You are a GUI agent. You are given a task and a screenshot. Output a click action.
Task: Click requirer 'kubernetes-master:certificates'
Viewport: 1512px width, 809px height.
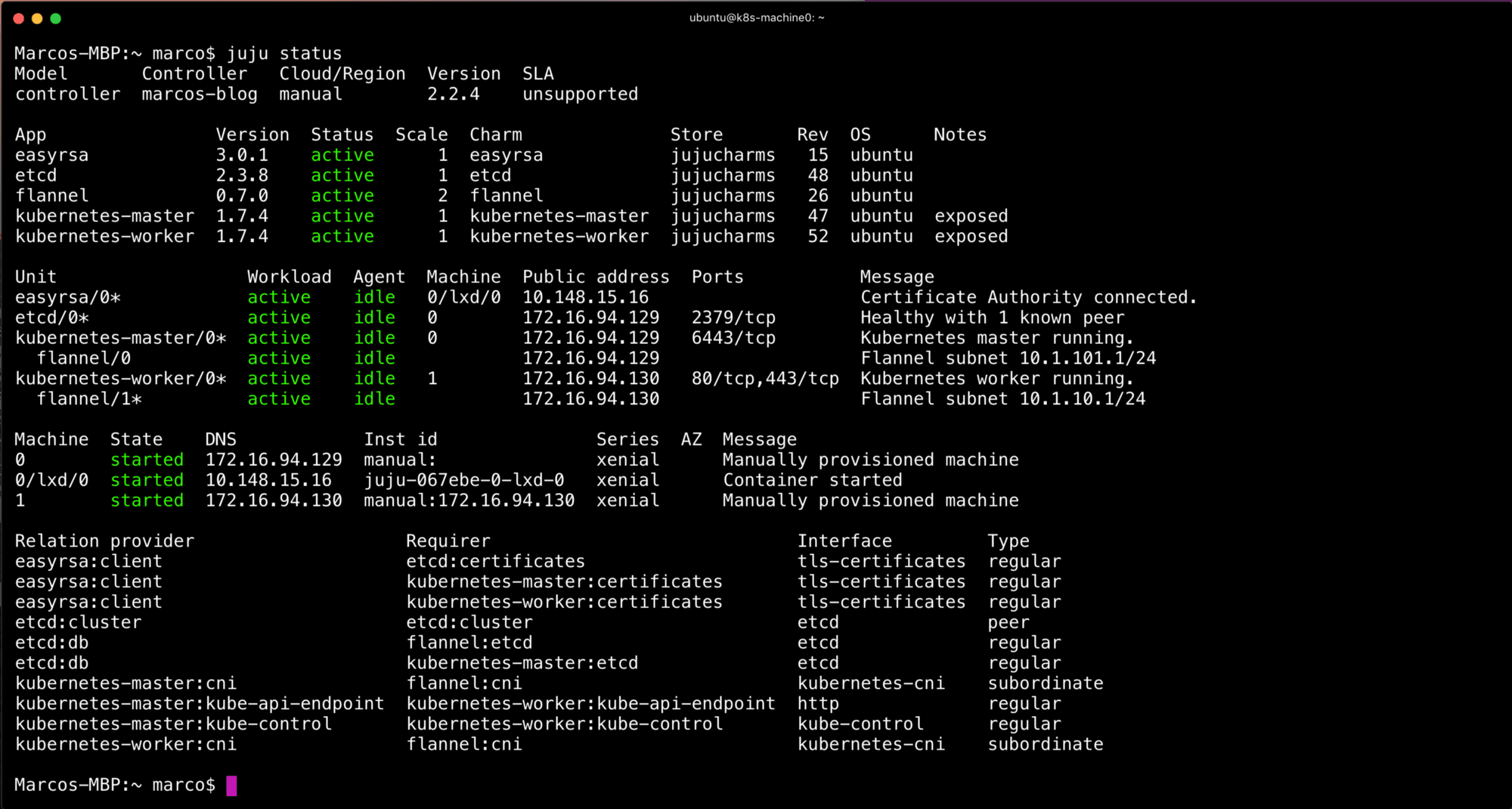coord(565,582)
